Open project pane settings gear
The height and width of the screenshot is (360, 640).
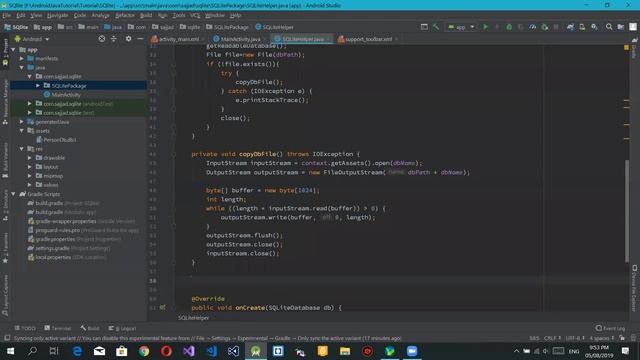tap(129, 39)
